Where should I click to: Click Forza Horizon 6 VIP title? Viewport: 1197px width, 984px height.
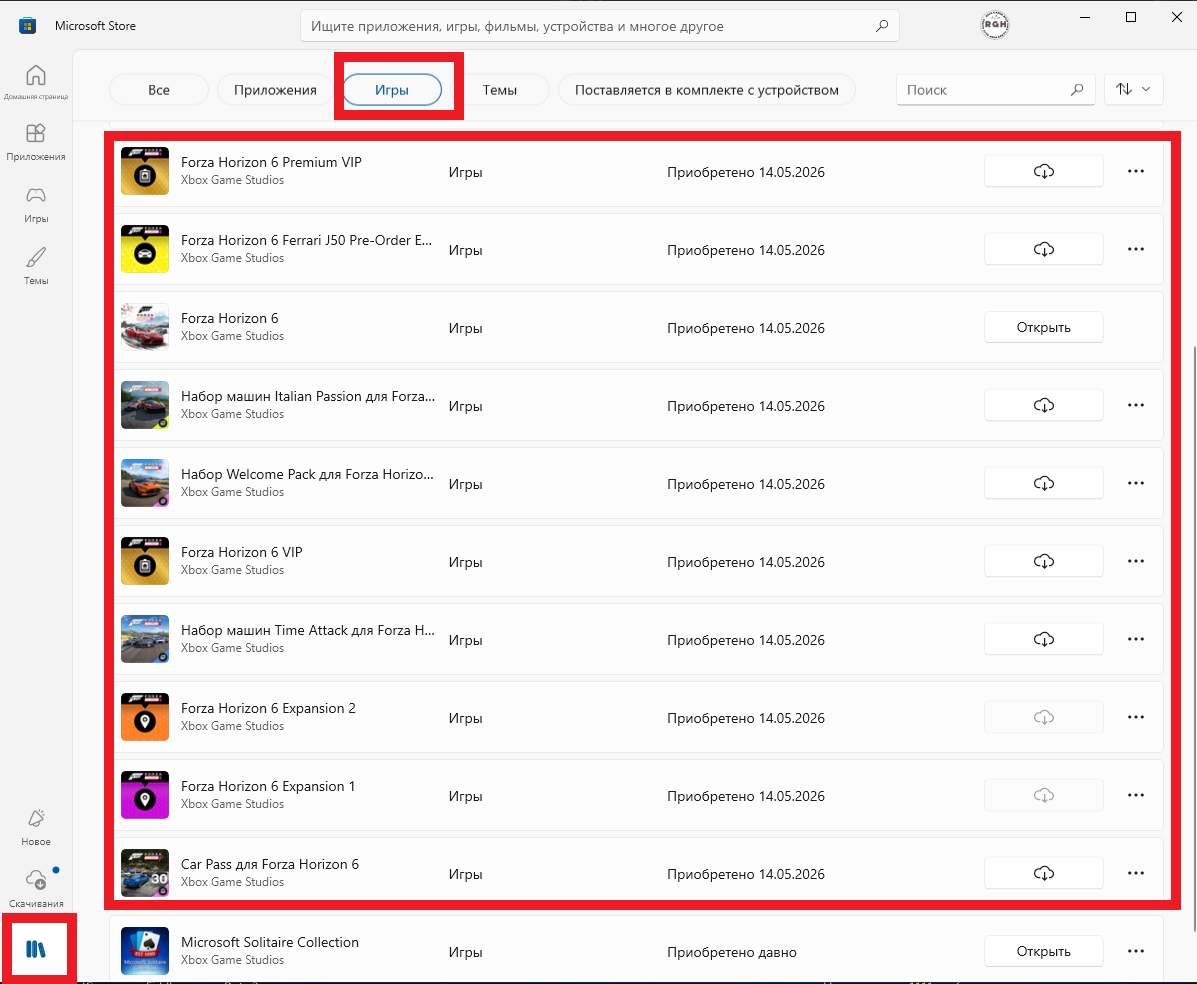241,552
